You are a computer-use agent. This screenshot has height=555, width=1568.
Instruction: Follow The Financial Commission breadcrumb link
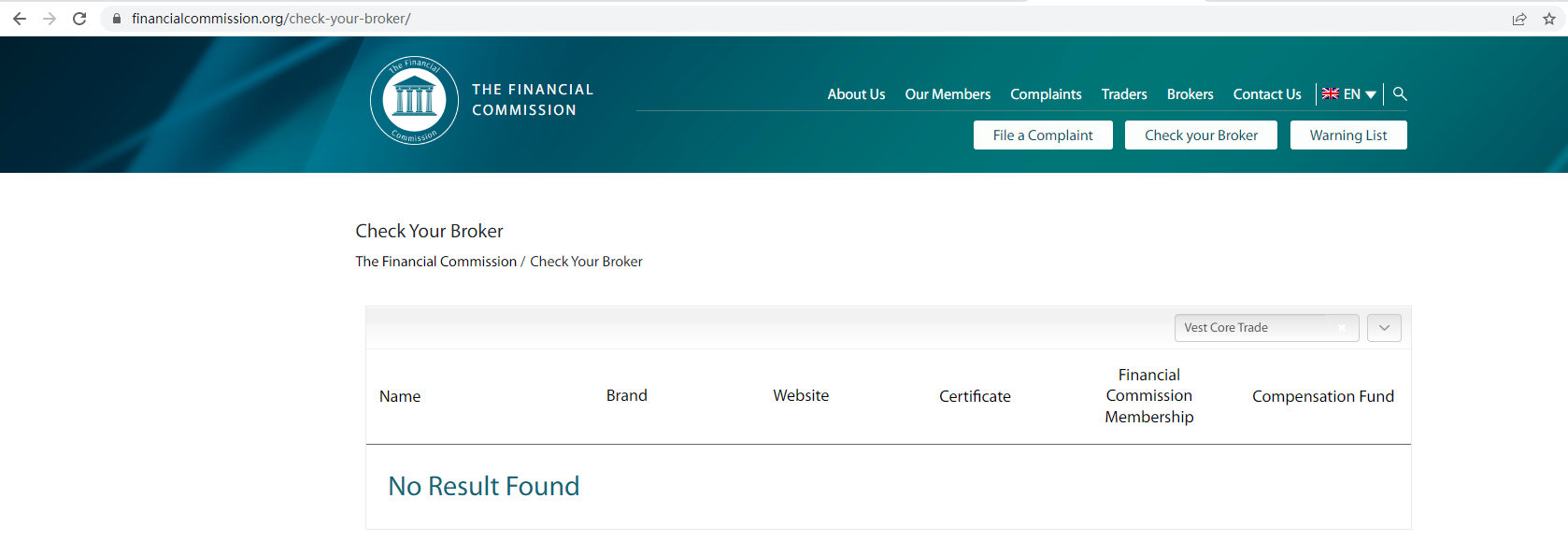coord(435,262)
